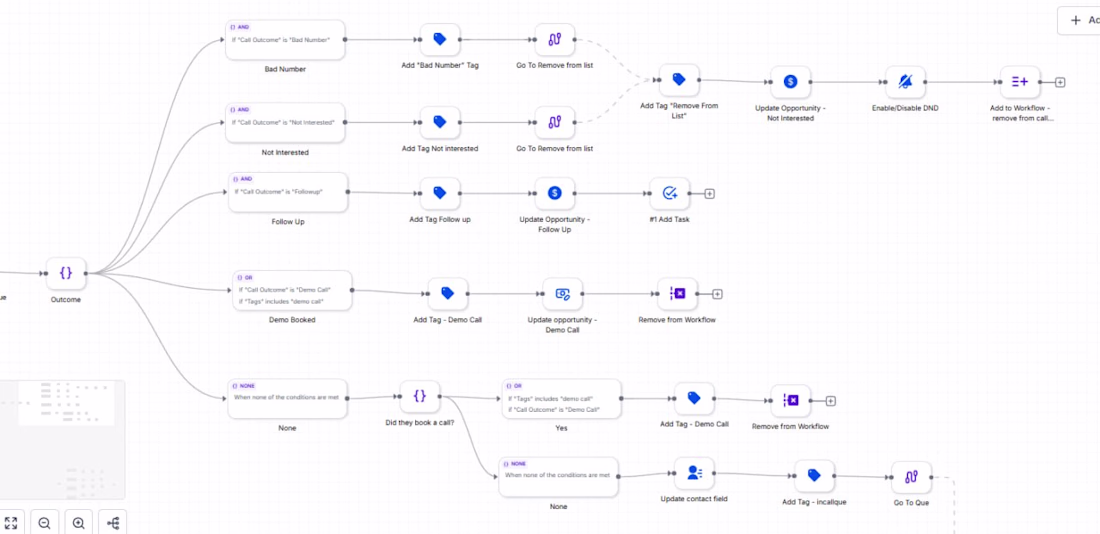This screenshot has height=534, width=1100.
Task: Click the "Yes" branch label
Action: (x=561, y=428)
